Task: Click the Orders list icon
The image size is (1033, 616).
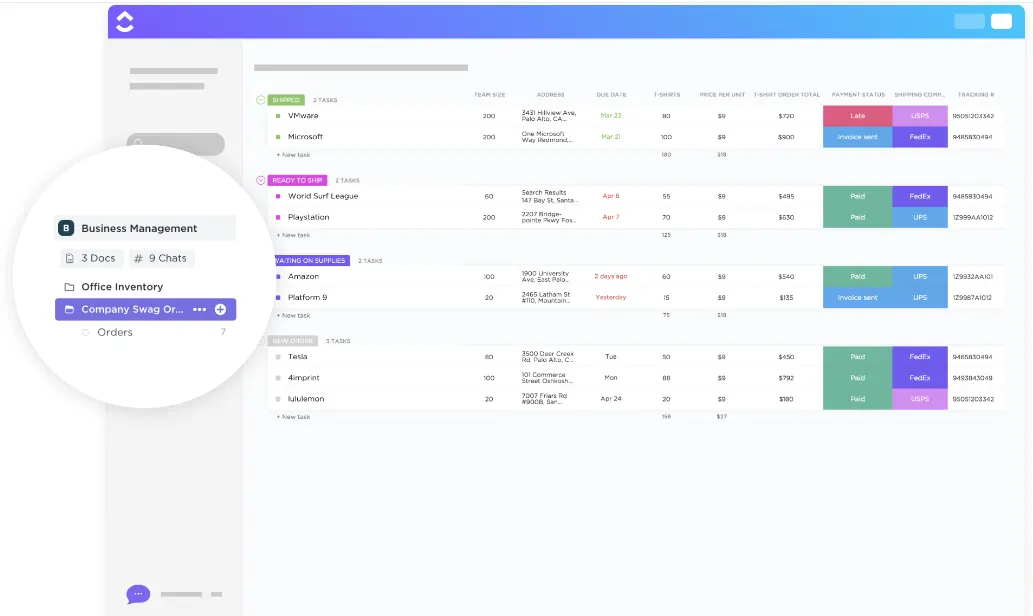Action: [85, 332]
